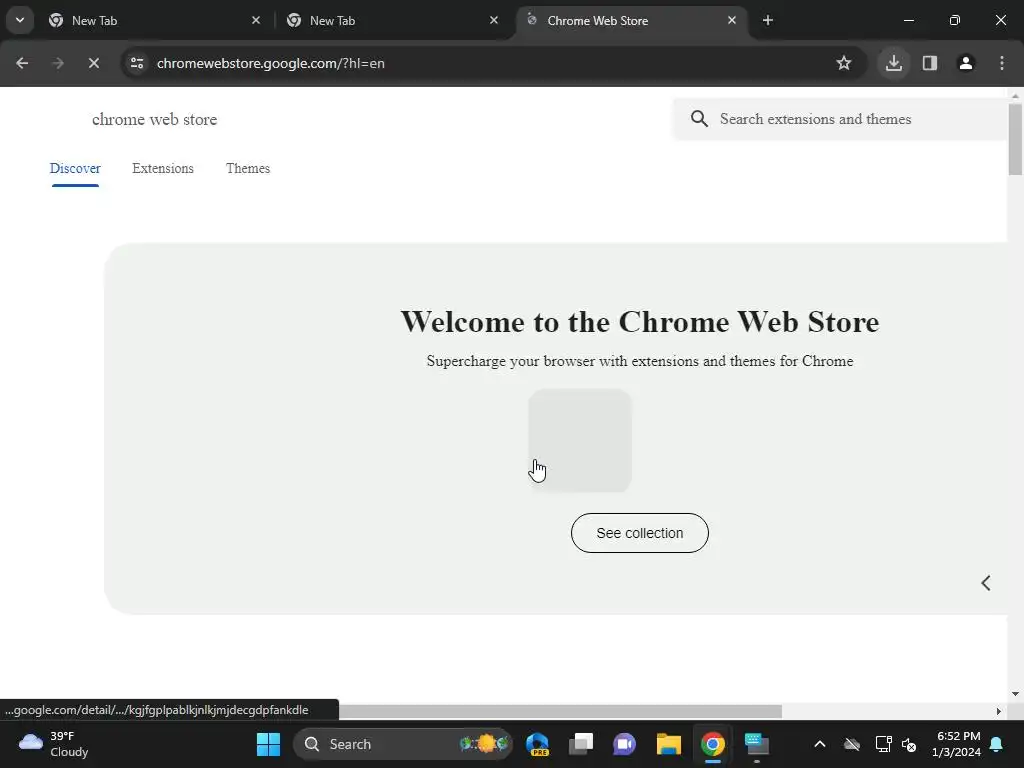Screen dimensions: 1024x768
Task: Click the OneDrive cloud tray icon
Action: 852,744
